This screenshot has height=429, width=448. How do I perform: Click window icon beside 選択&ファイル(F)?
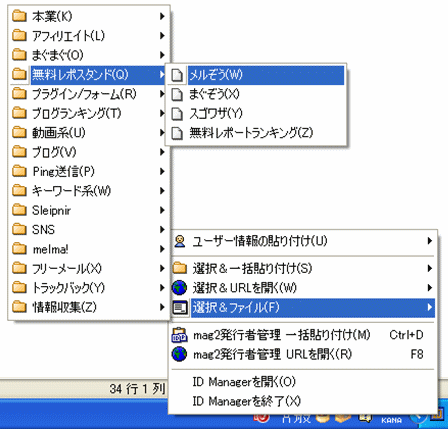pyautogui.click(x=180, y=307)
